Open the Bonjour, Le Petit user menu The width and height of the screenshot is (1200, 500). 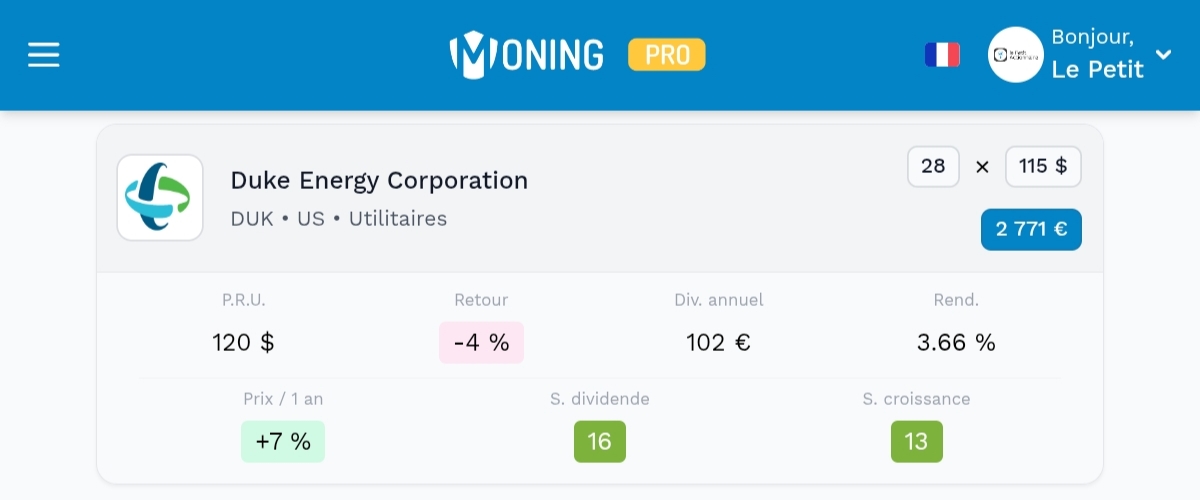point(1097,54)
